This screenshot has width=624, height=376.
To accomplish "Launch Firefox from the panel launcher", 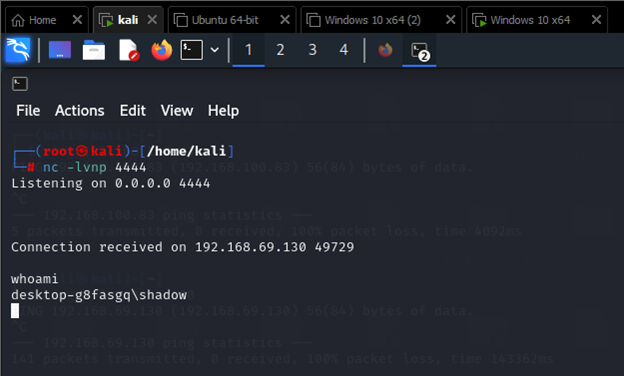I will pos(162,50).
